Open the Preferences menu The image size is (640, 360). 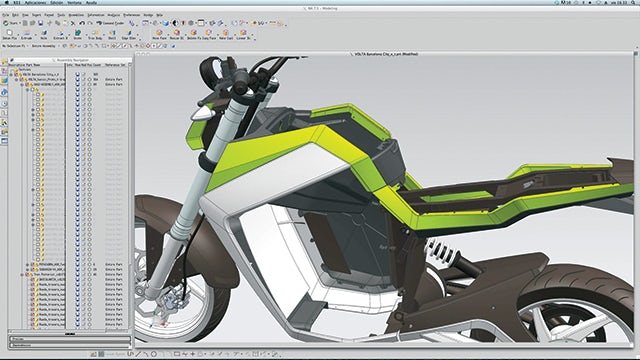click(132, 15)
